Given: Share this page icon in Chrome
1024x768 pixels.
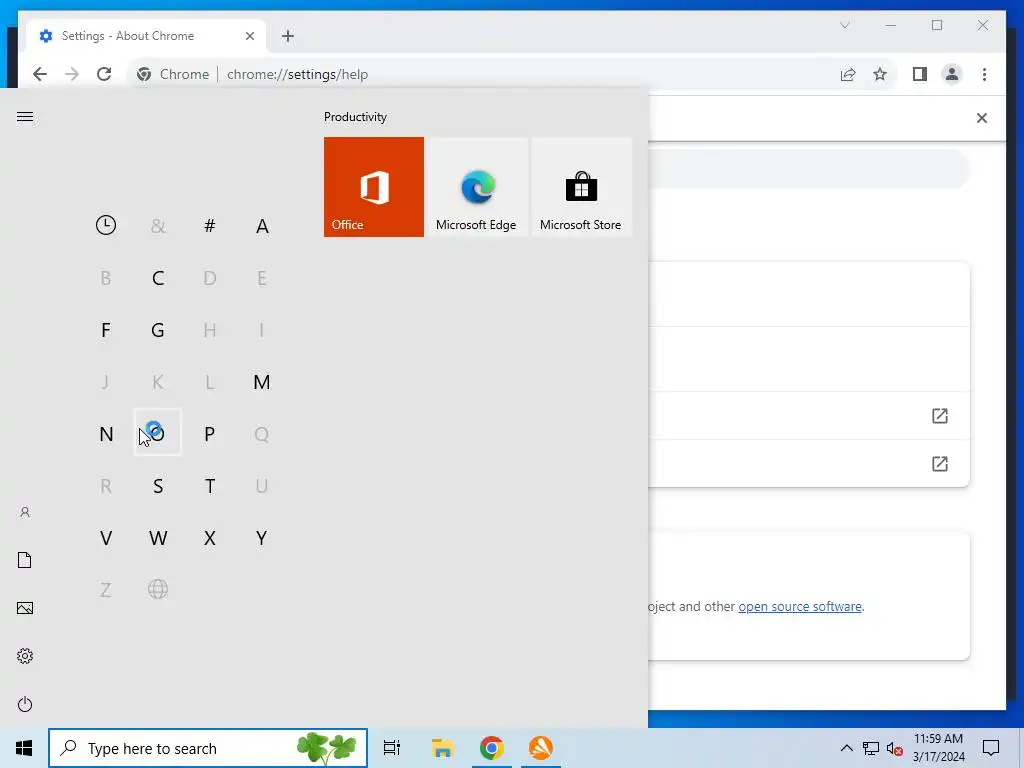Looking at the screenshot, I should click(x=848, y=74).
